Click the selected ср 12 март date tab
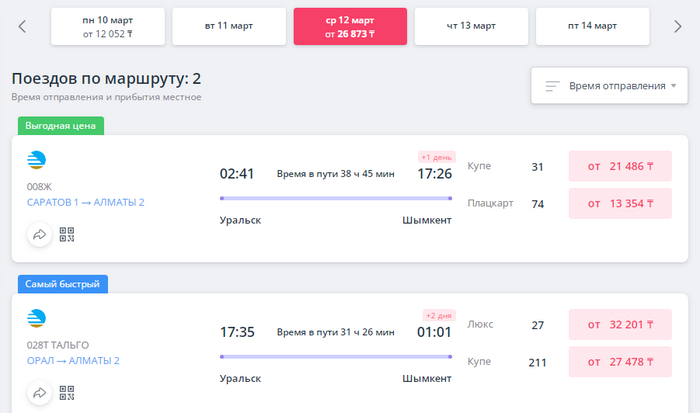Image resolution: width=700 pixels, height=413 pixels. pos(350,26)
